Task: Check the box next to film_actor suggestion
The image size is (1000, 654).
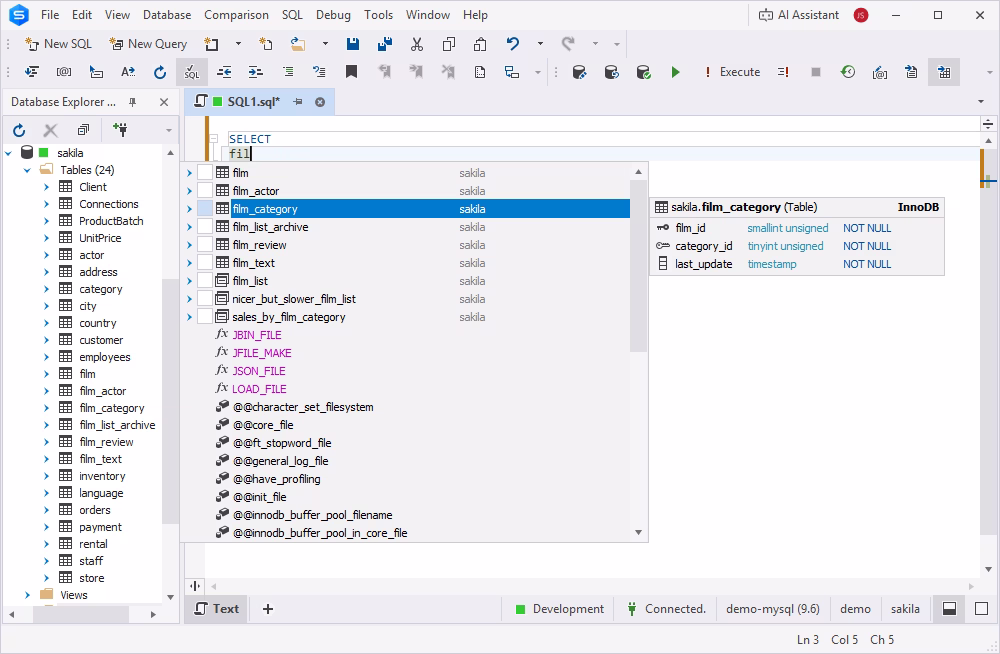Action: pyautogui.click(x=205, y=191)
